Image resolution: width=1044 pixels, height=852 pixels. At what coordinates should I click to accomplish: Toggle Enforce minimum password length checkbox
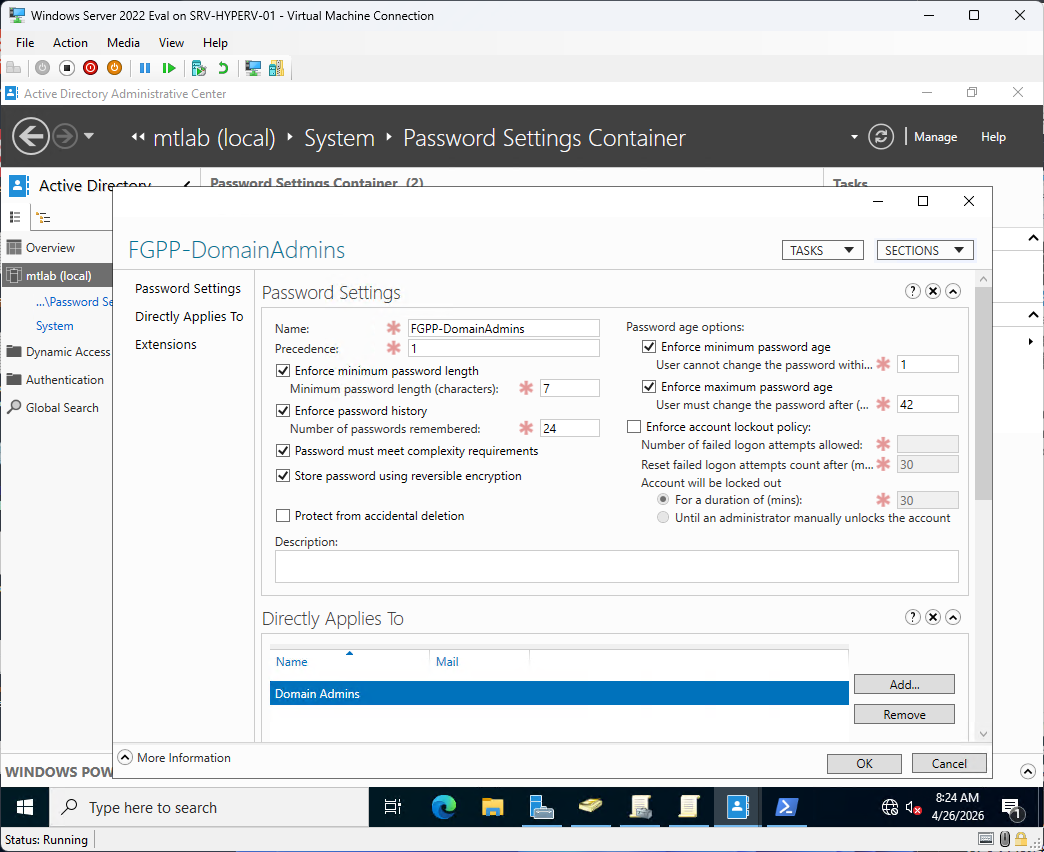(x=283, y=371)
